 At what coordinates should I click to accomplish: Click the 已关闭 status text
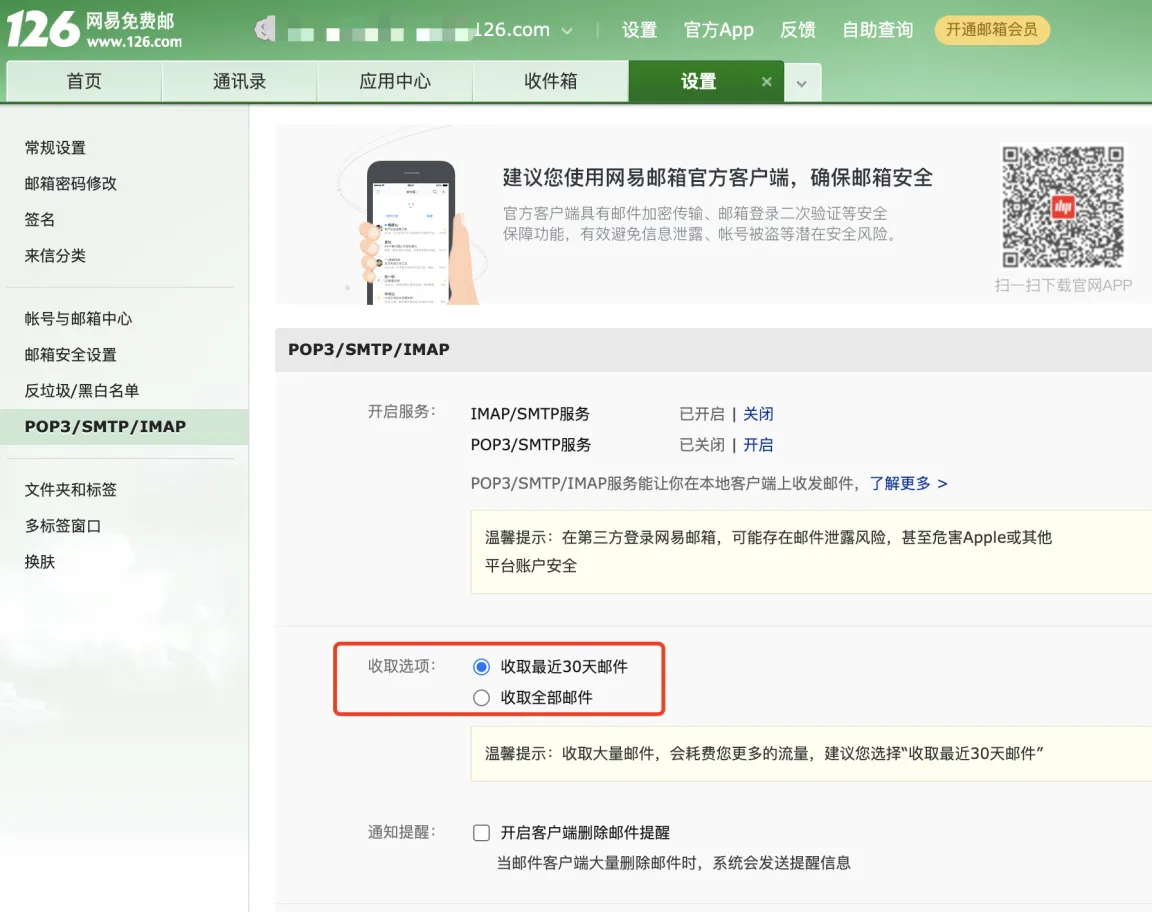[x=702, y=445]
